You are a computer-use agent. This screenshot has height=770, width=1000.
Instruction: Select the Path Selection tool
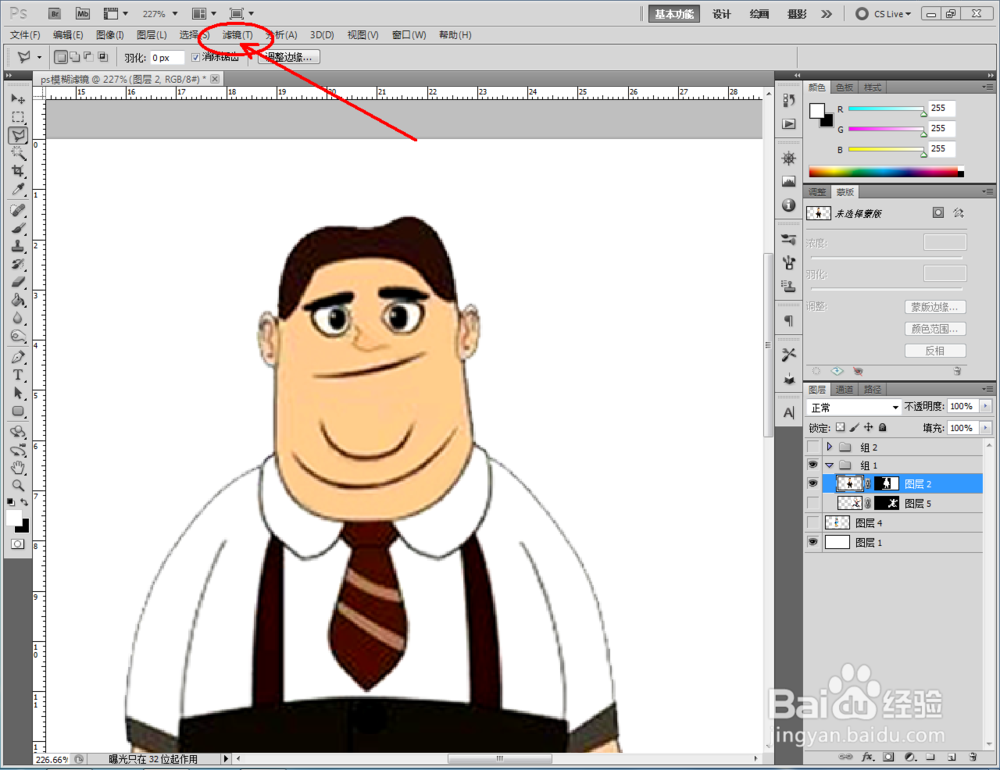click(18, 393)
